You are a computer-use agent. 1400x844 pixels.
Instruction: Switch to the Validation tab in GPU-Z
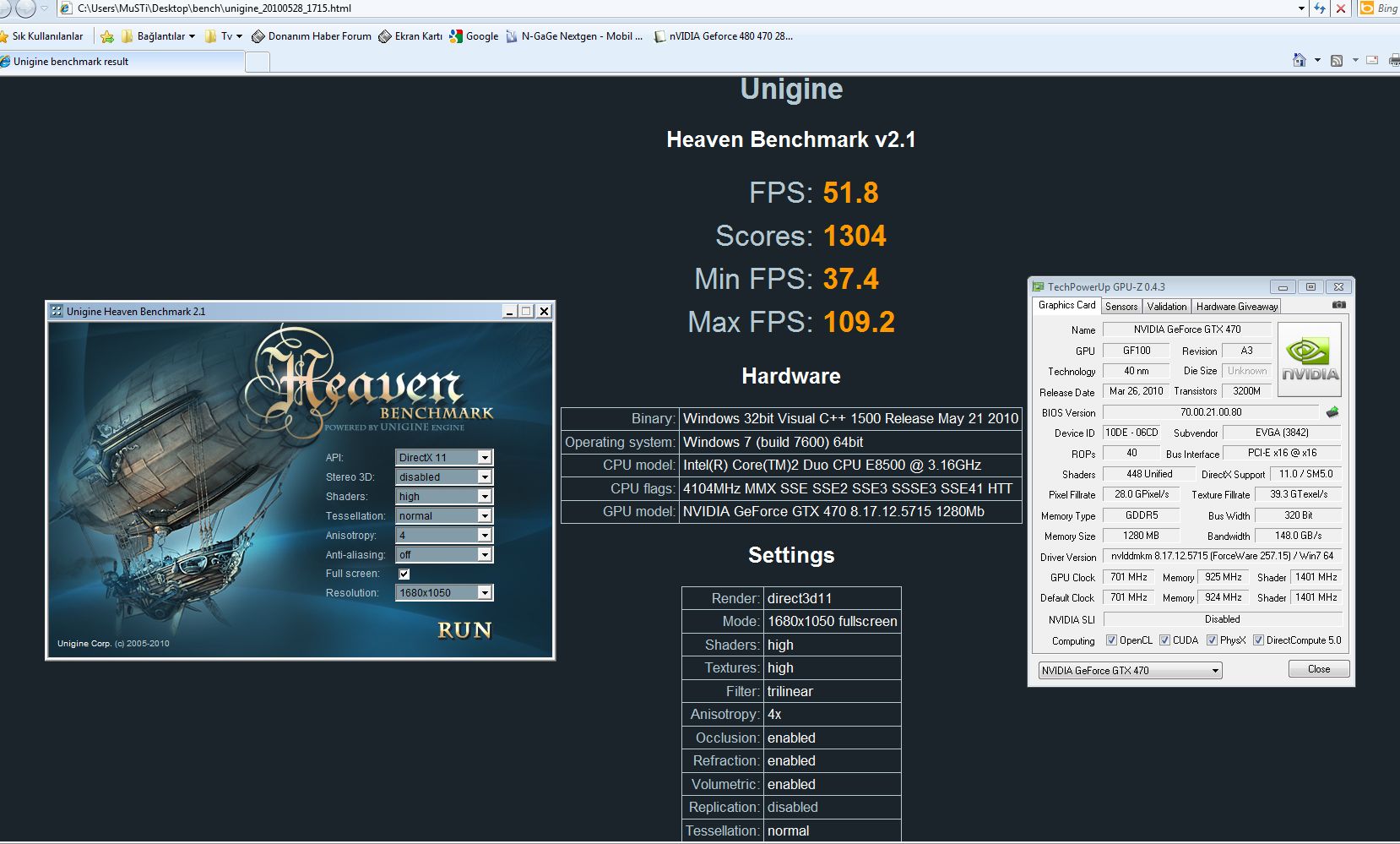pos(1167,307)
